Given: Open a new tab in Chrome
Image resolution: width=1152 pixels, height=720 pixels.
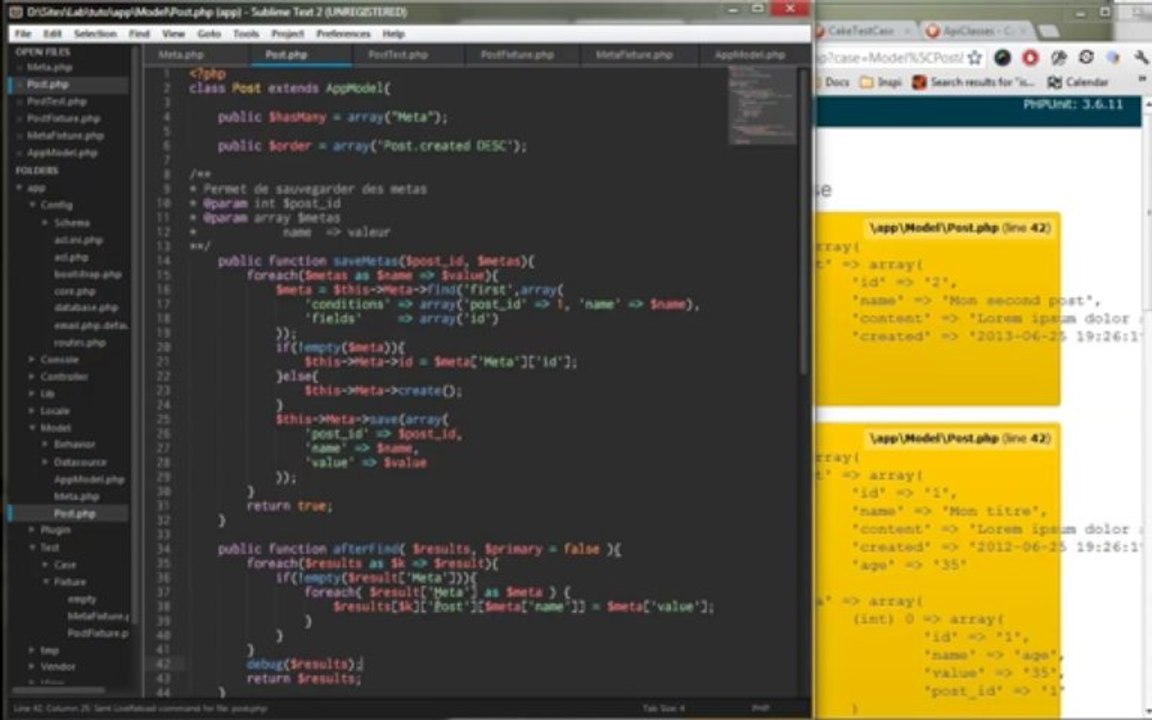Looking at the screenshot, I should pos(1048,31).
